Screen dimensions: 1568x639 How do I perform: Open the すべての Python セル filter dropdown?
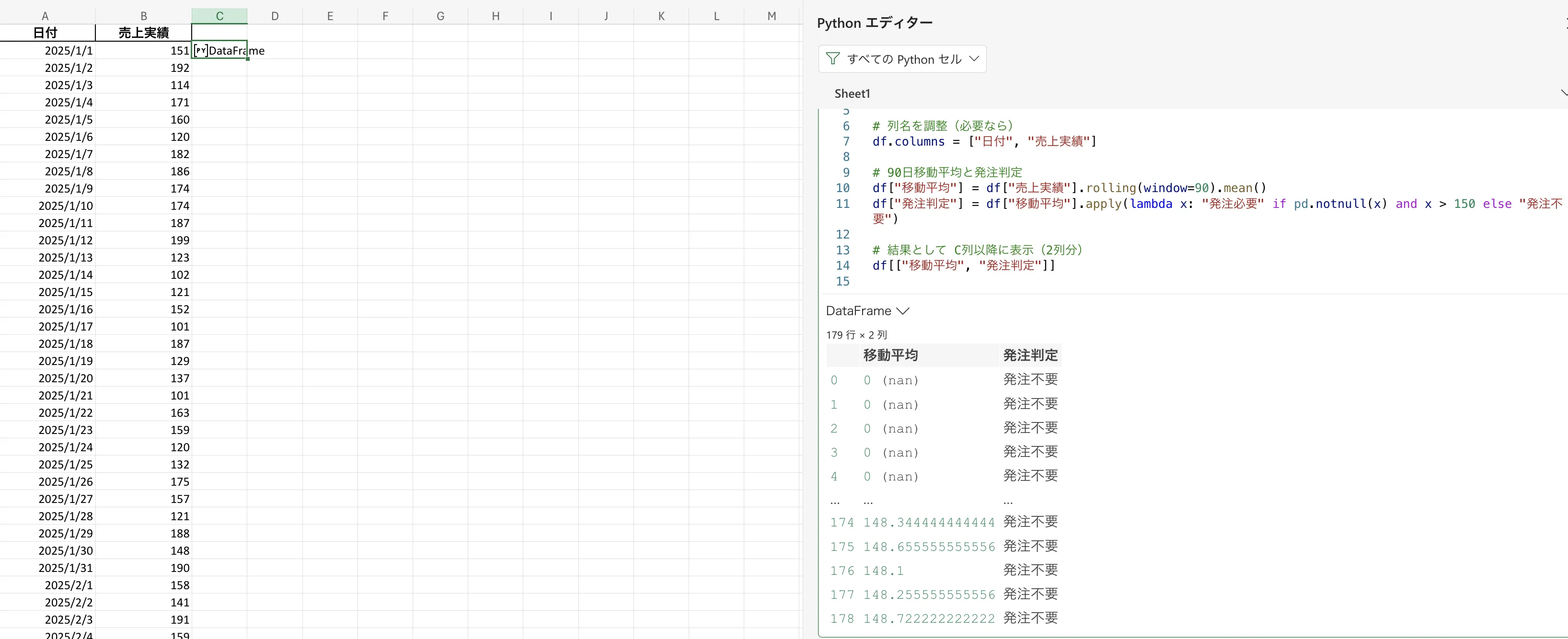(902, 59)
